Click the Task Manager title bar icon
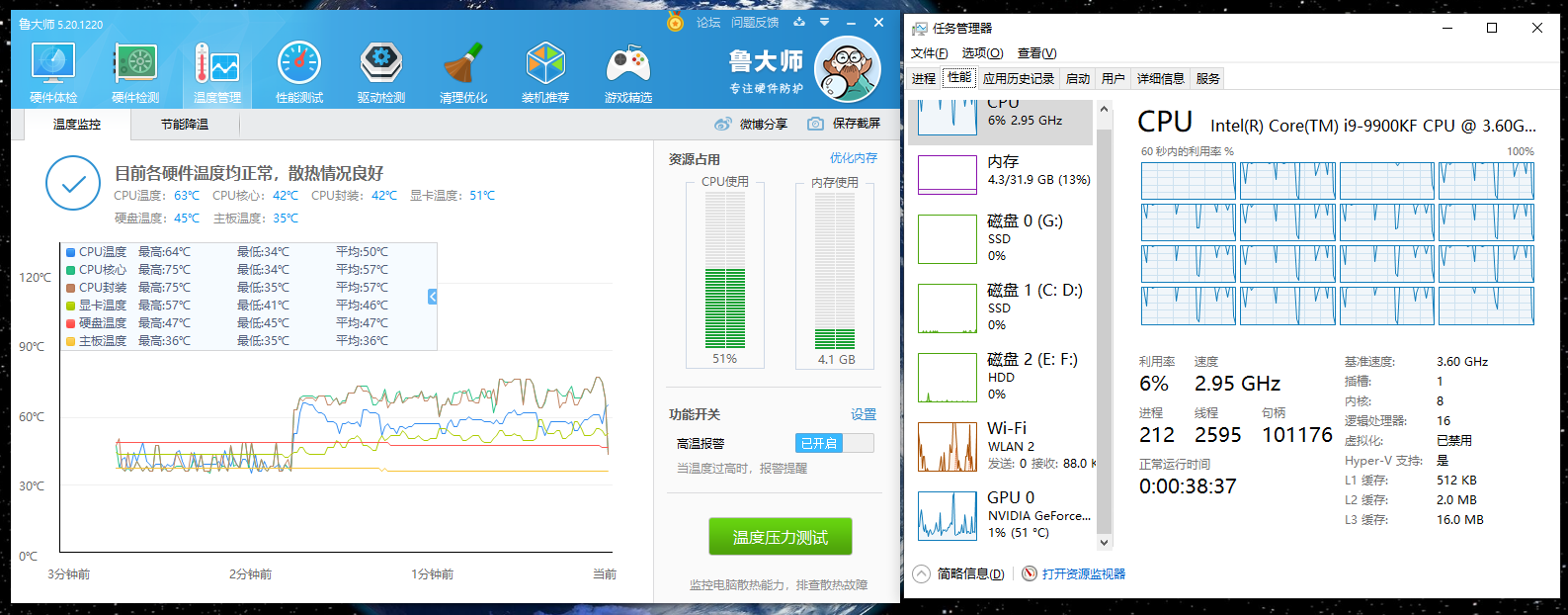Image resolution: width=1568 pixels, height=615 pixels. [x=920, y=29]
